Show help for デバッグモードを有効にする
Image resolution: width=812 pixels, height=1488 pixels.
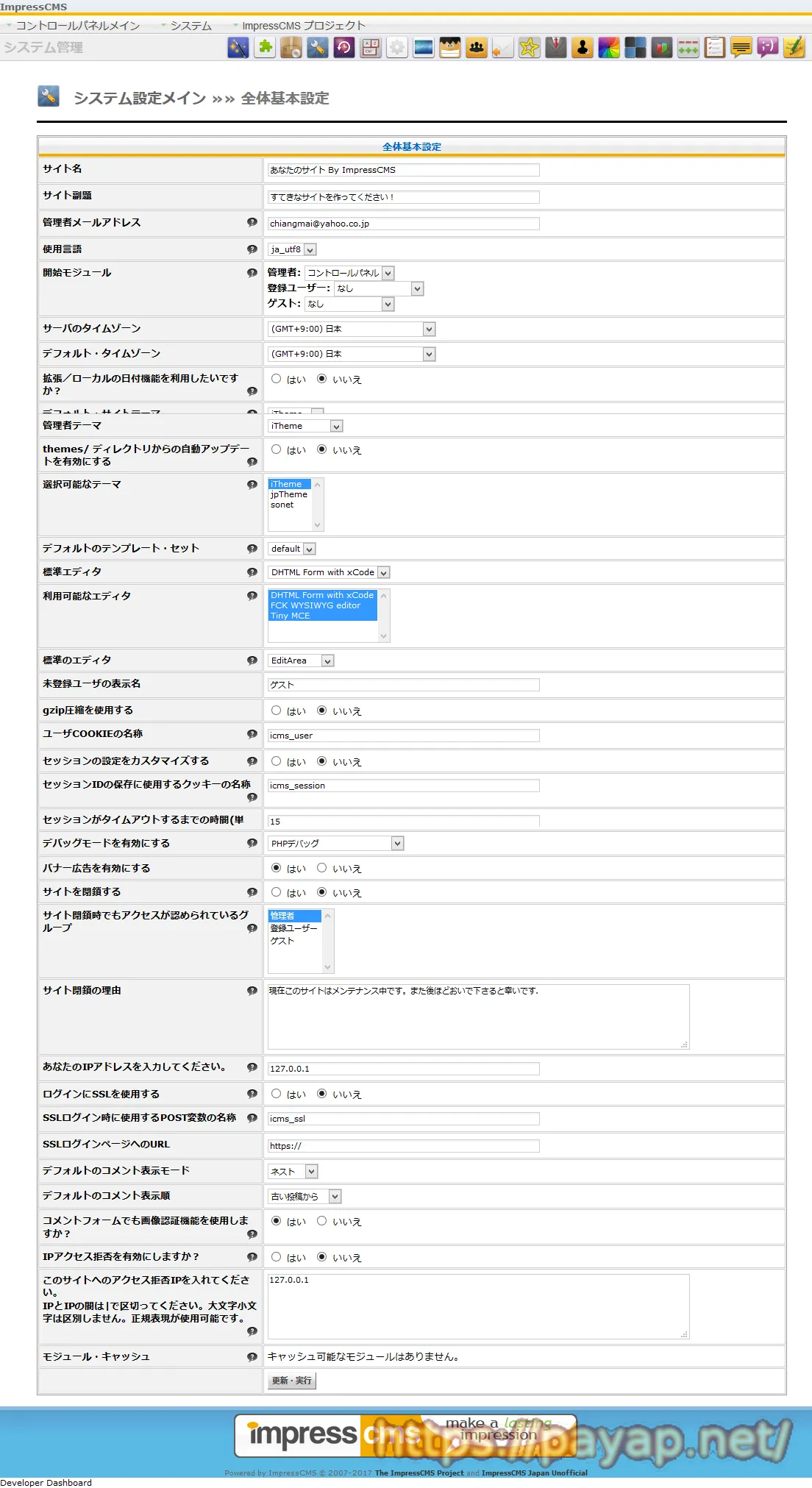click(x=252, y=843)
